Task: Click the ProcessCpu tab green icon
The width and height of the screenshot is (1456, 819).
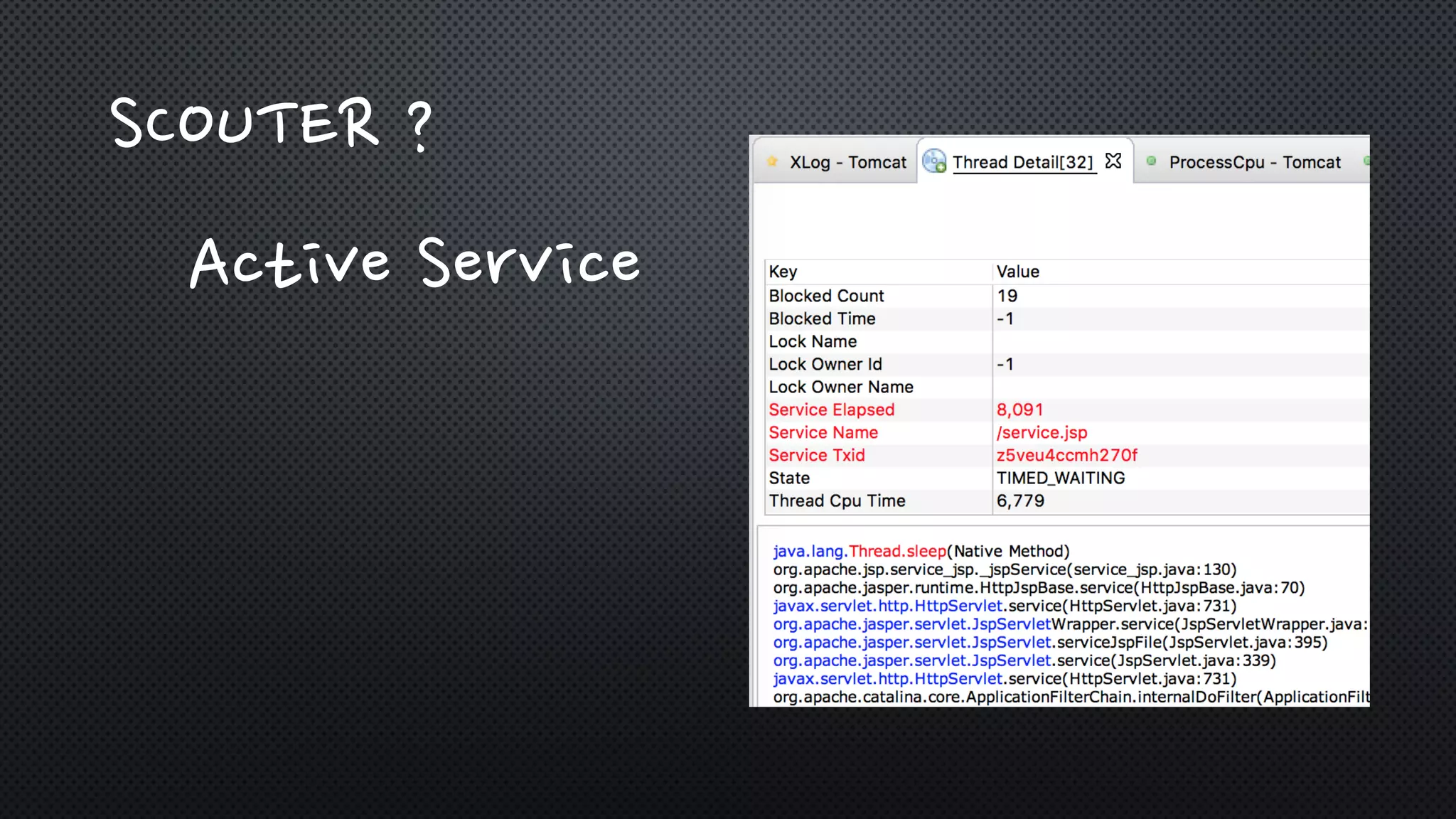Action: click(1151, 161)
